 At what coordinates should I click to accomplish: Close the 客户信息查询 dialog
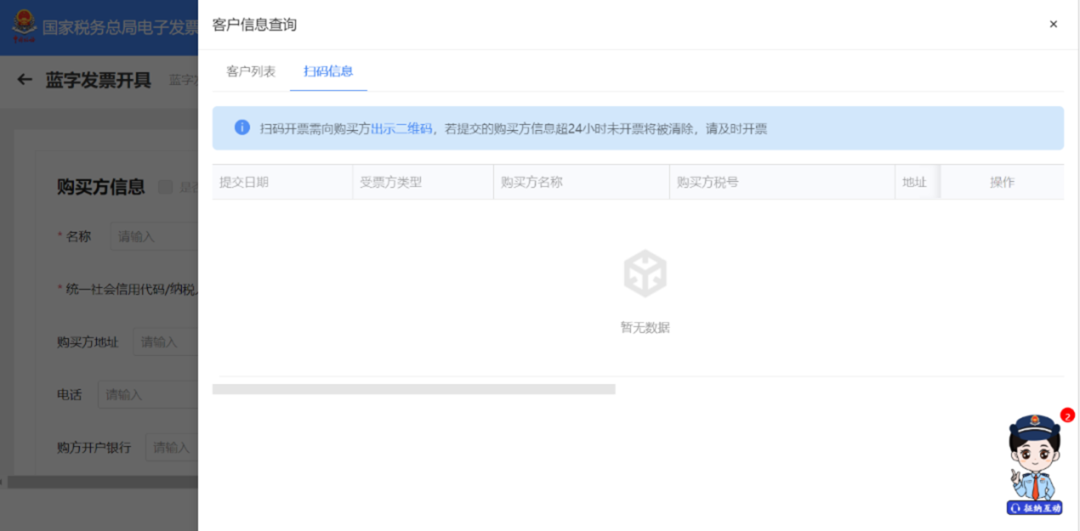pos(1053,24)
